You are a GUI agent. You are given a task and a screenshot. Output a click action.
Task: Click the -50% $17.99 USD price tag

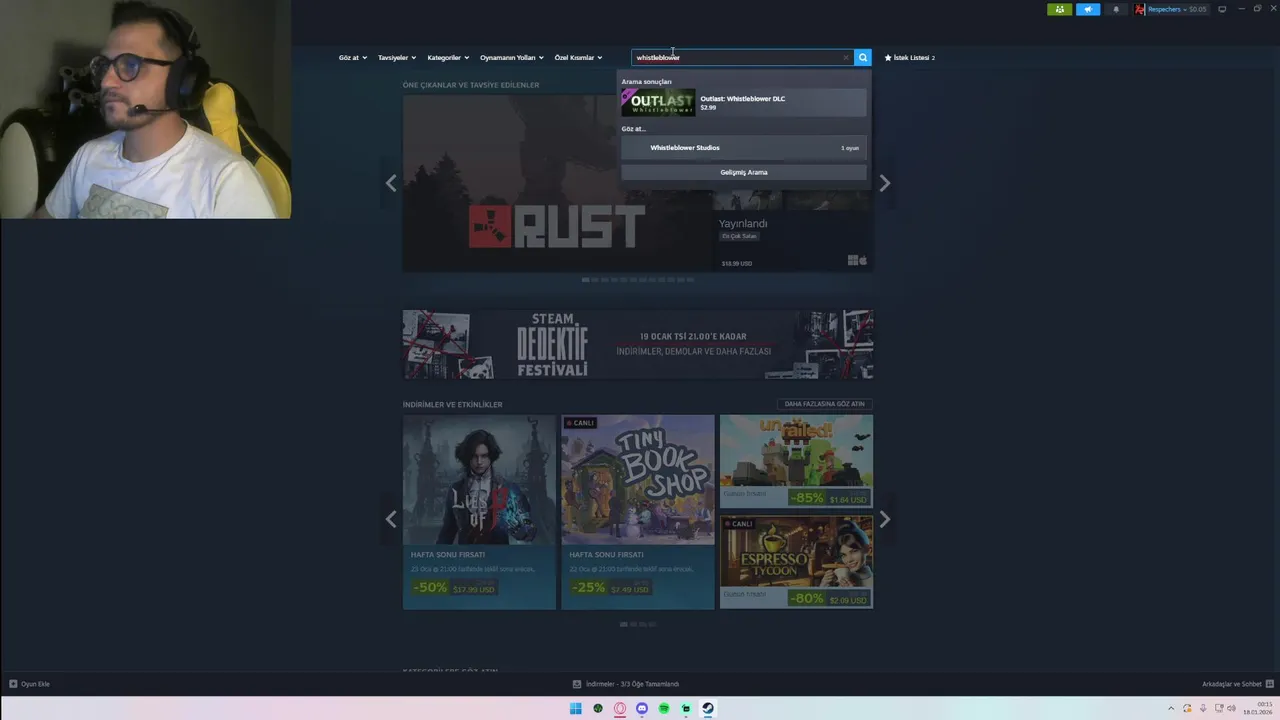pyautogui.click(x=454, y=588)
